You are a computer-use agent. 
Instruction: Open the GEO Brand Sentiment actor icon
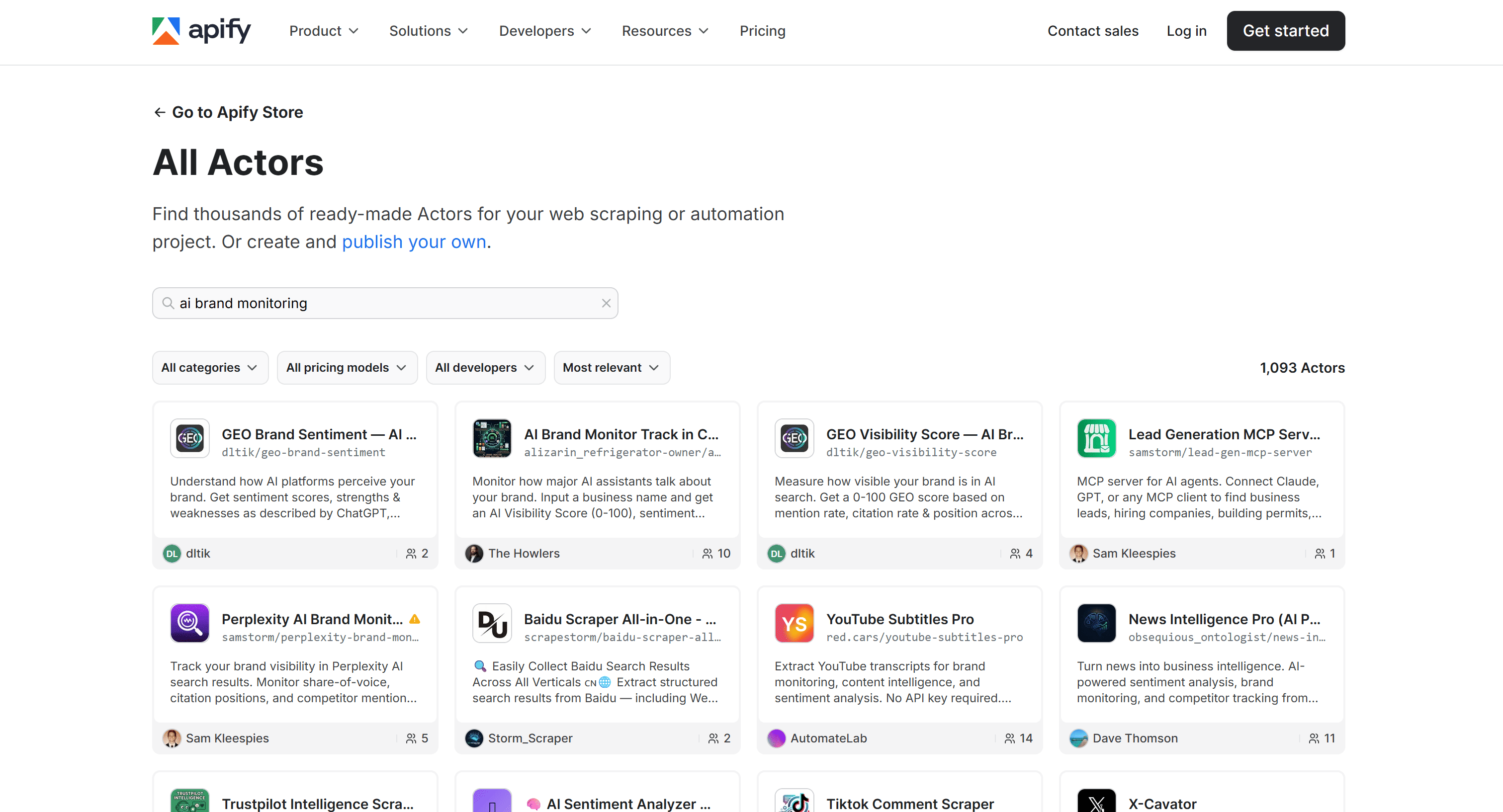pos(189,438)
